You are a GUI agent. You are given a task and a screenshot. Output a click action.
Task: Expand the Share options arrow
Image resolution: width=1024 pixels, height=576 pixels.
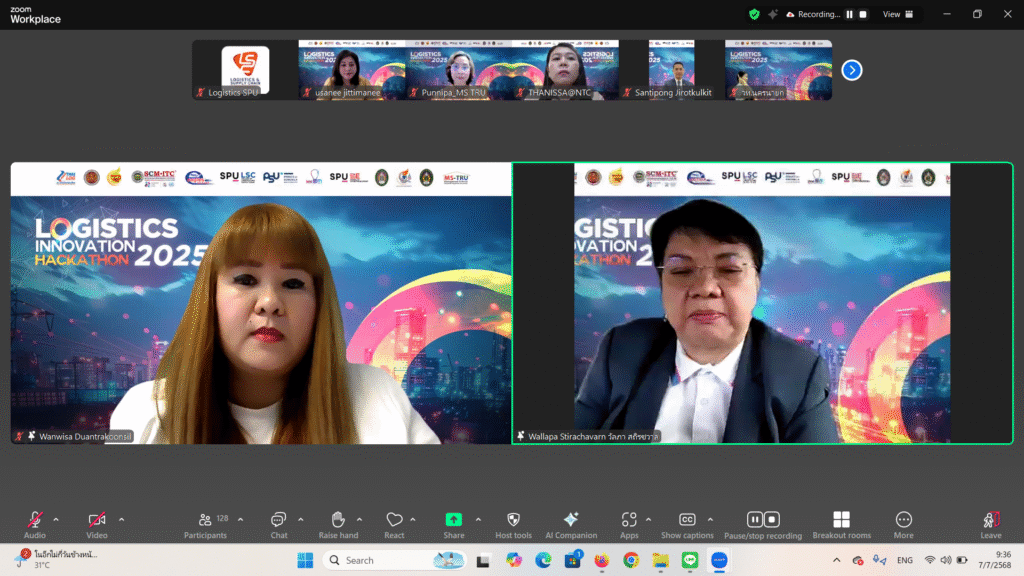pyautogui.click(x=478, y=520)
